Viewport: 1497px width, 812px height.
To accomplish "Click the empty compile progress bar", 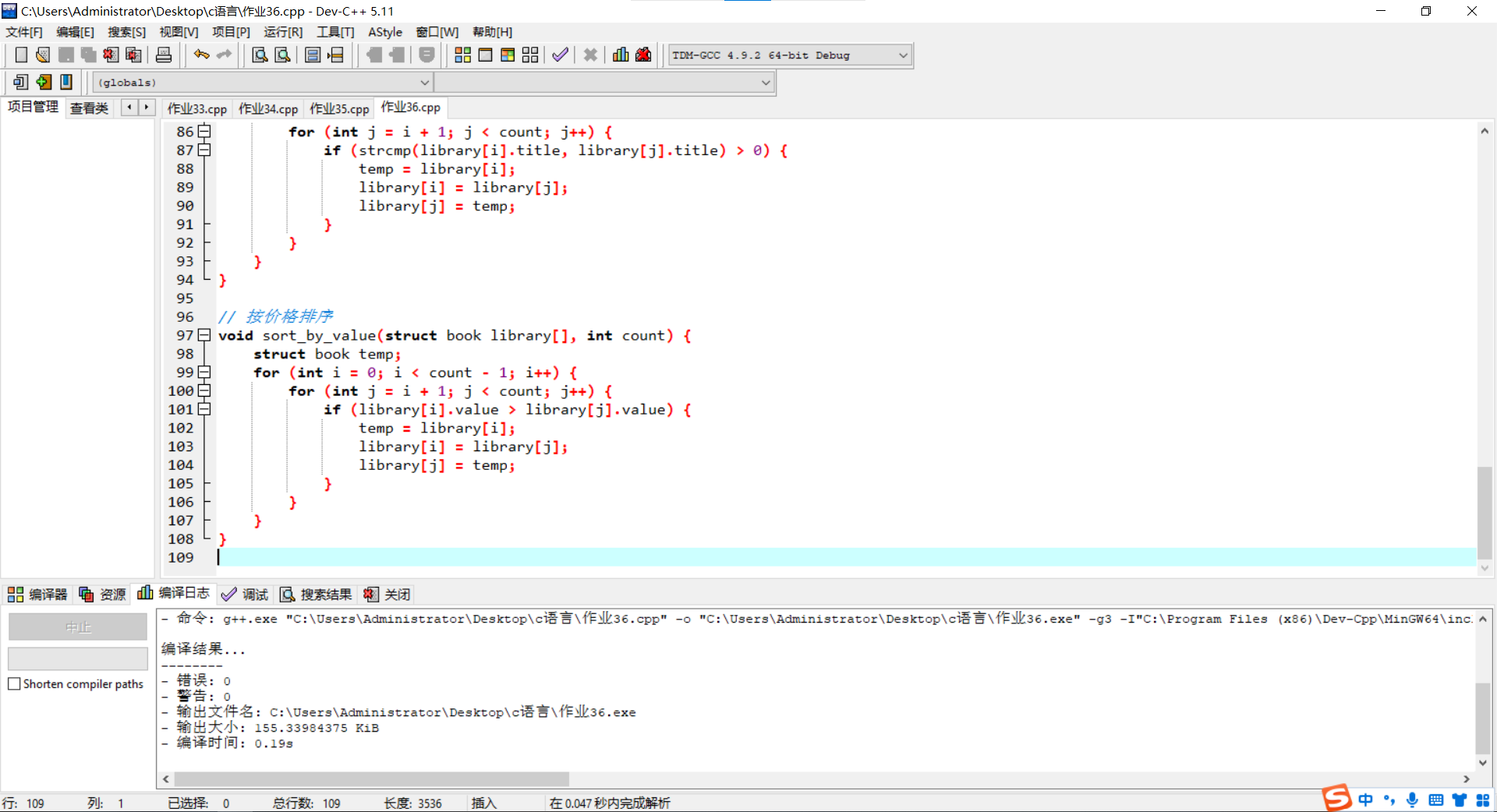I will coord(78,658).
